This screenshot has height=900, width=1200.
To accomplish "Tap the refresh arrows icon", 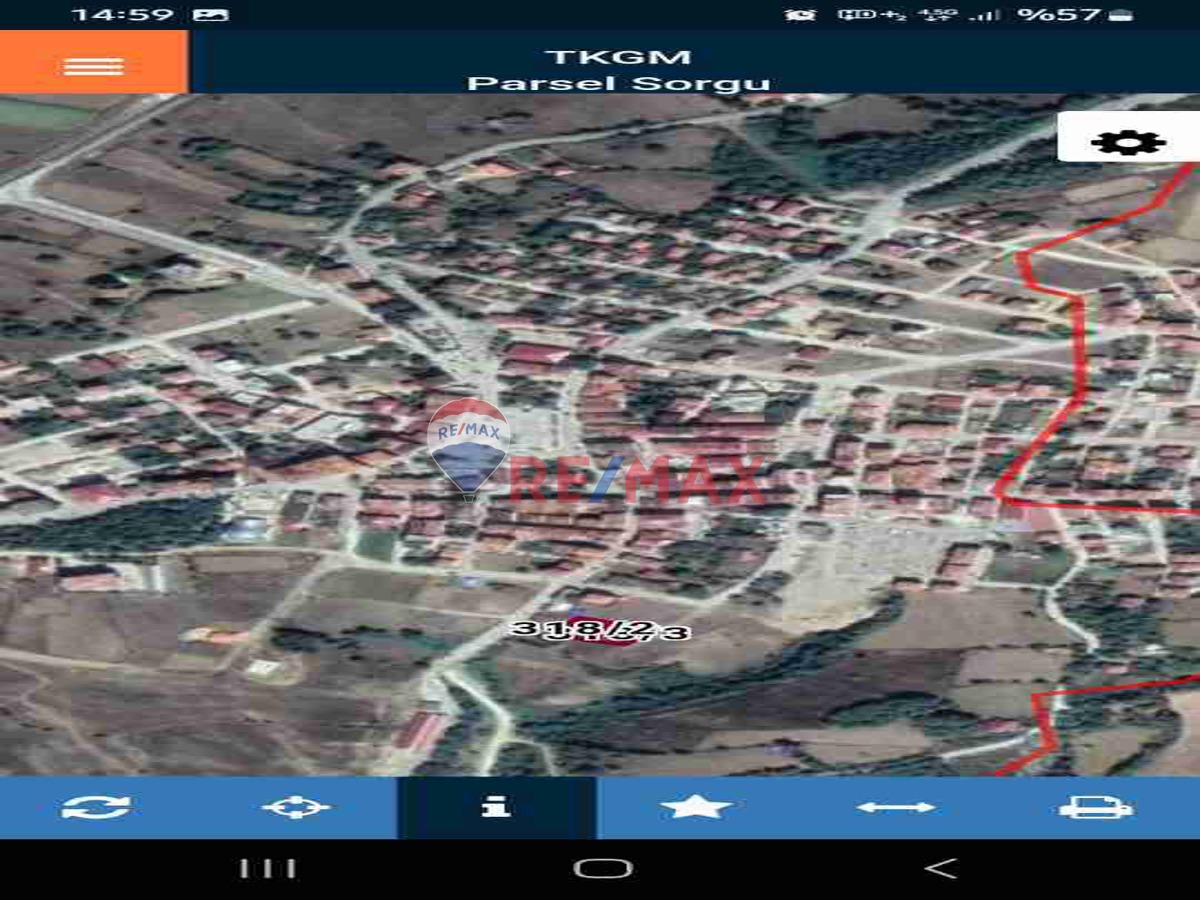I will (96, 807).
